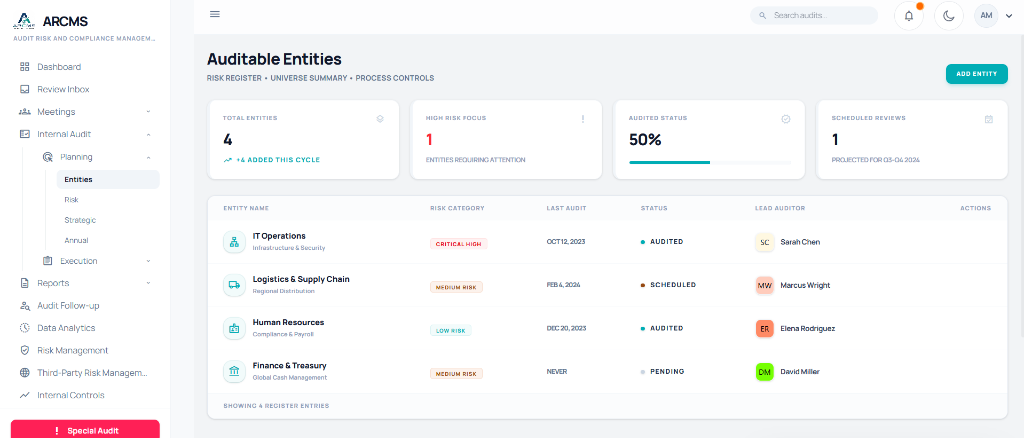Collapse the Planning submenu chevron
Screen dimensions: 1024x438
(x=148, y=157)
